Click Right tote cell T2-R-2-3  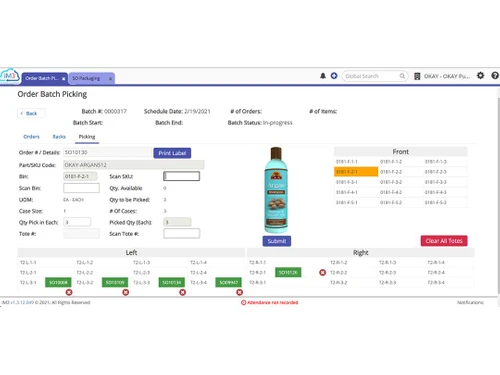(x=387, y=273)
